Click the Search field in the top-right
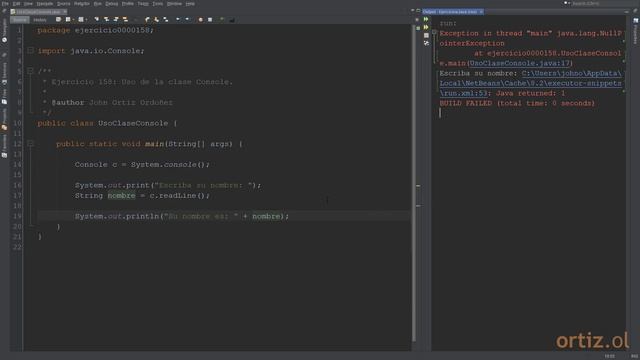This screenshot has width=640, height=360. pos(600,3)
